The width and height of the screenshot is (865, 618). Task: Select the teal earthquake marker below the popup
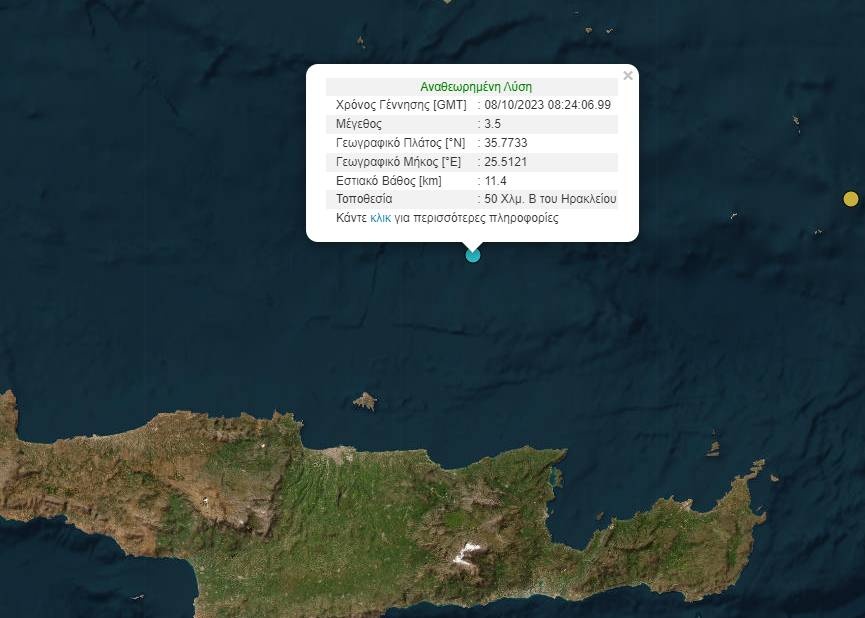(x=473, y=255)
